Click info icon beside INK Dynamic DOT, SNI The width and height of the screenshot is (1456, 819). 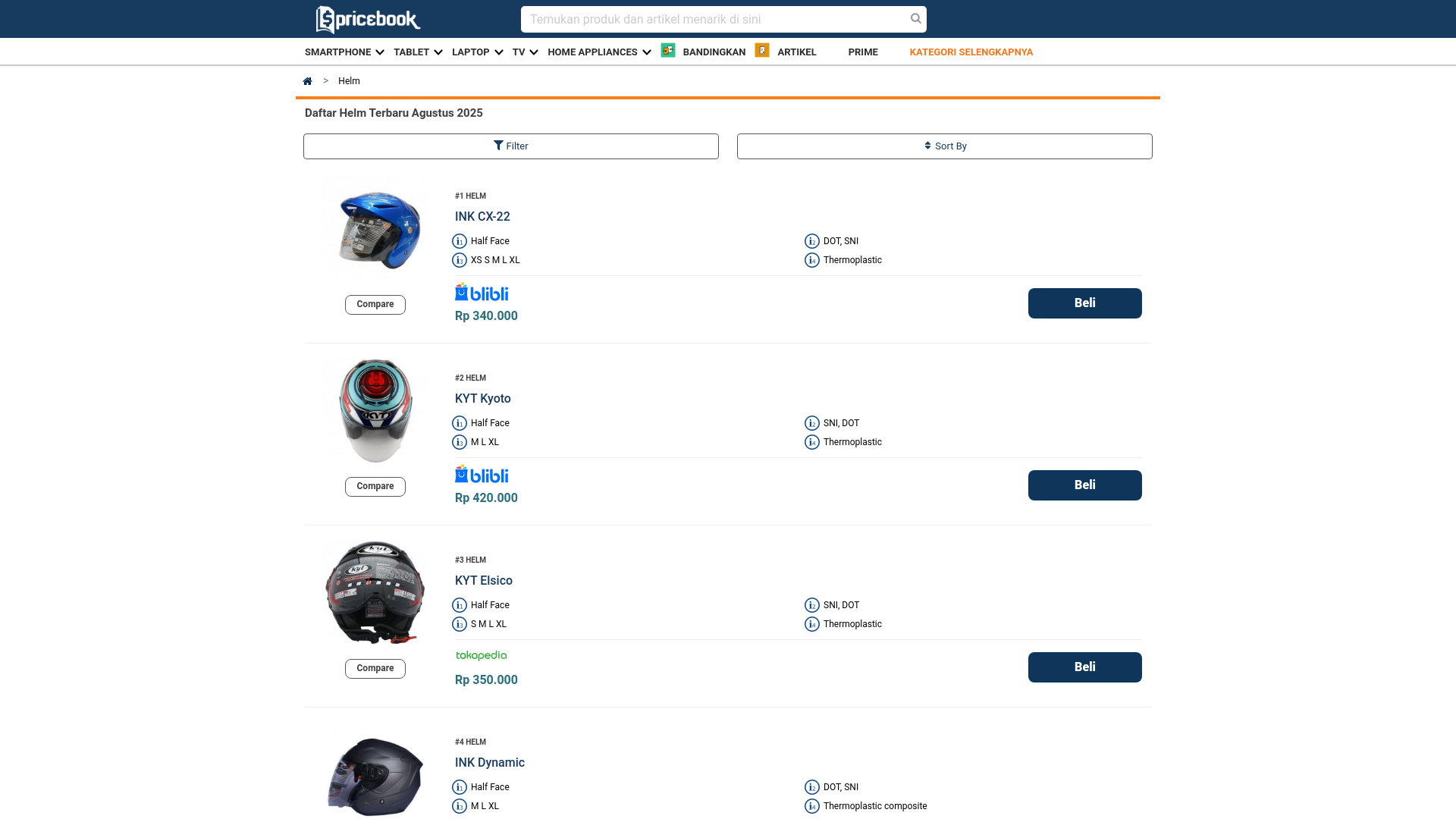click(x=812, y=787)
